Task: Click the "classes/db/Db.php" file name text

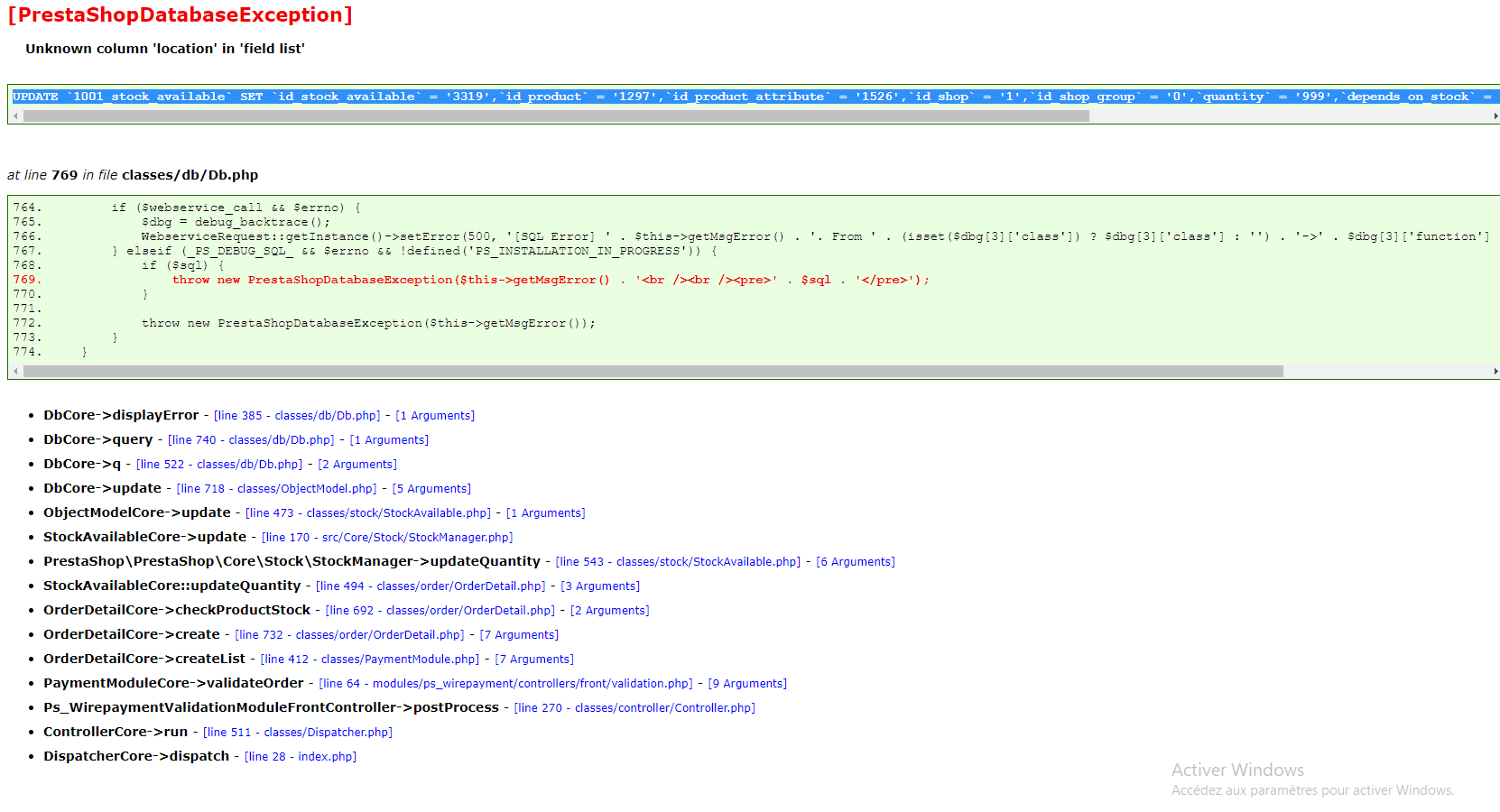Action: [190, 175]
